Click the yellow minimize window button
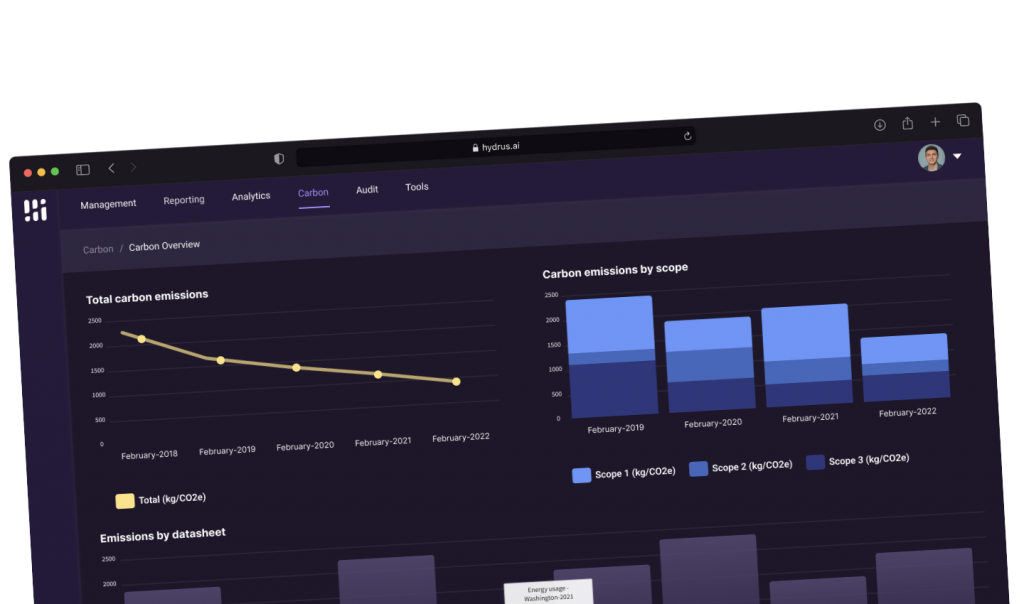Screen dimensions: 1024x604 coord(41,172)
